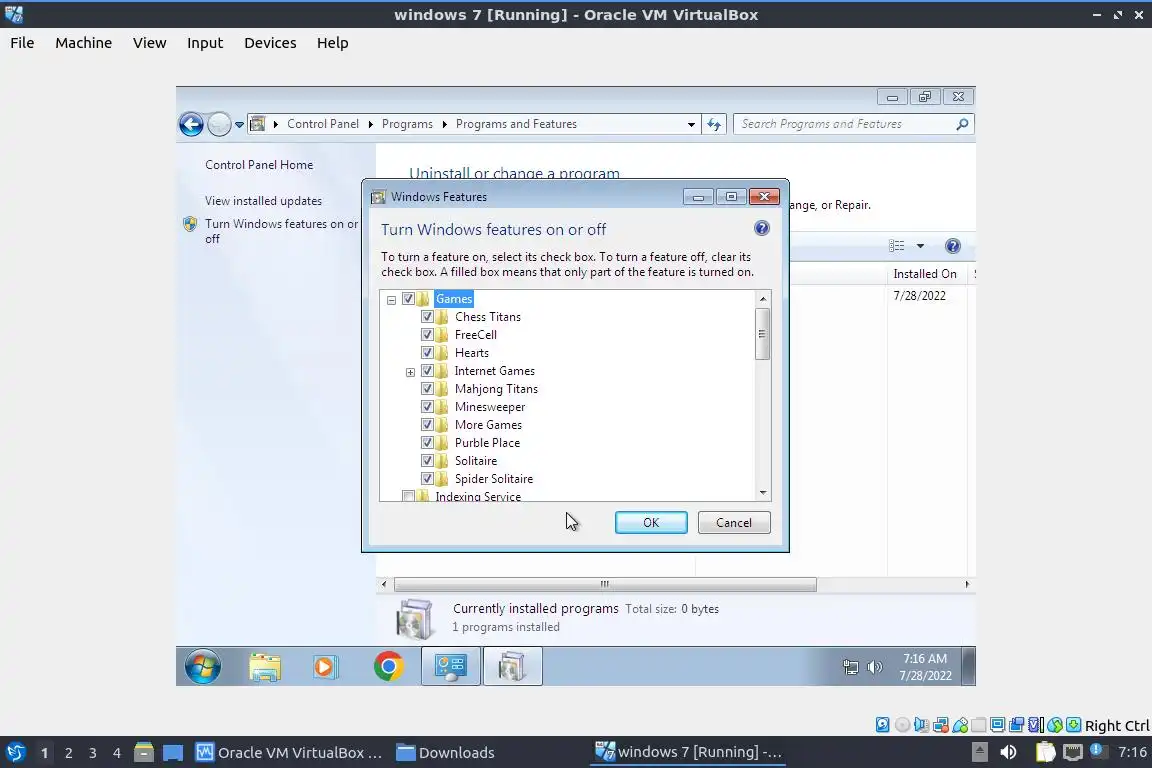Click the search magnifier icon
Image resolution: width=1152 pixels, height=768 pixels.
pos(962,124)
